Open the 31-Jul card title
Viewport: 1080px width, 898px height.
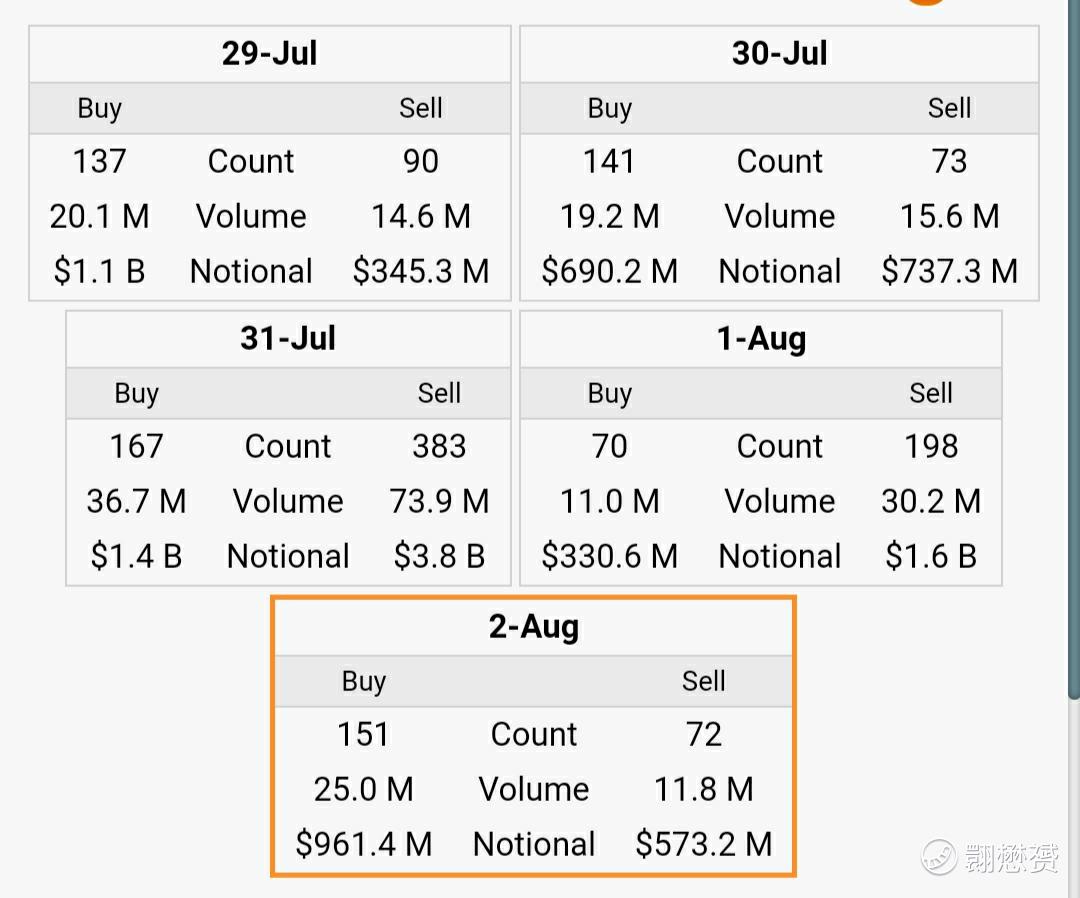point(288,339)
